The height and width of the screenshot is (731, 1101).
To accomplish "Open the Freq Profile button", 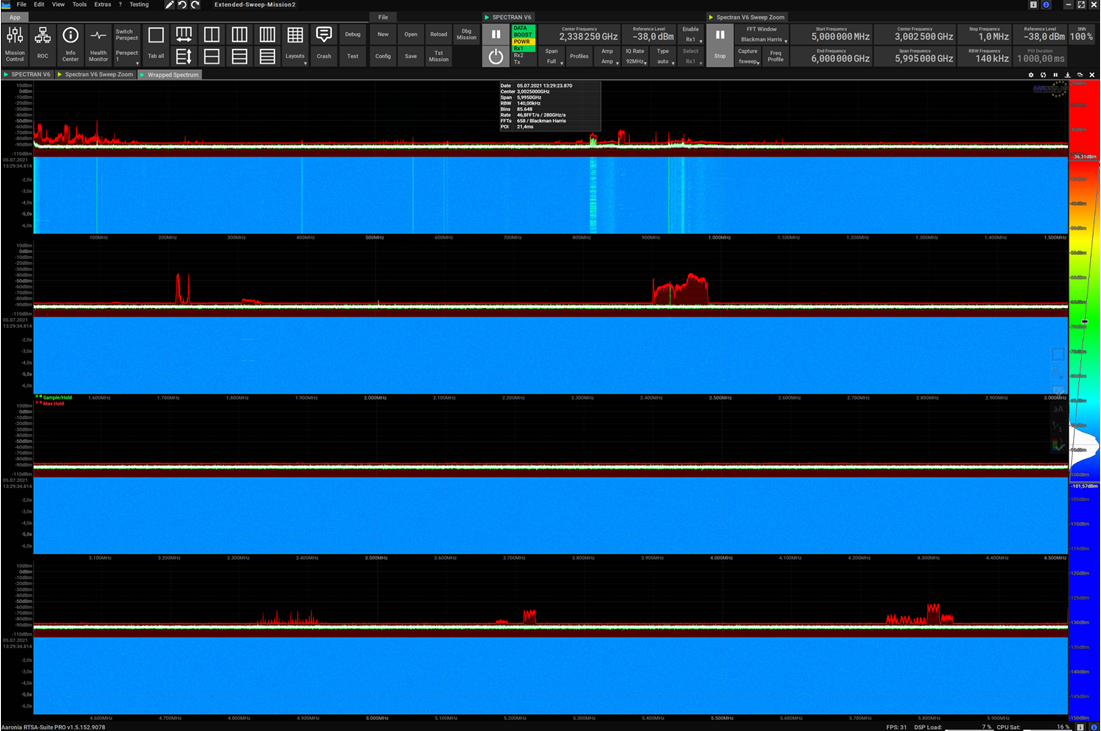I will point(775,56).
